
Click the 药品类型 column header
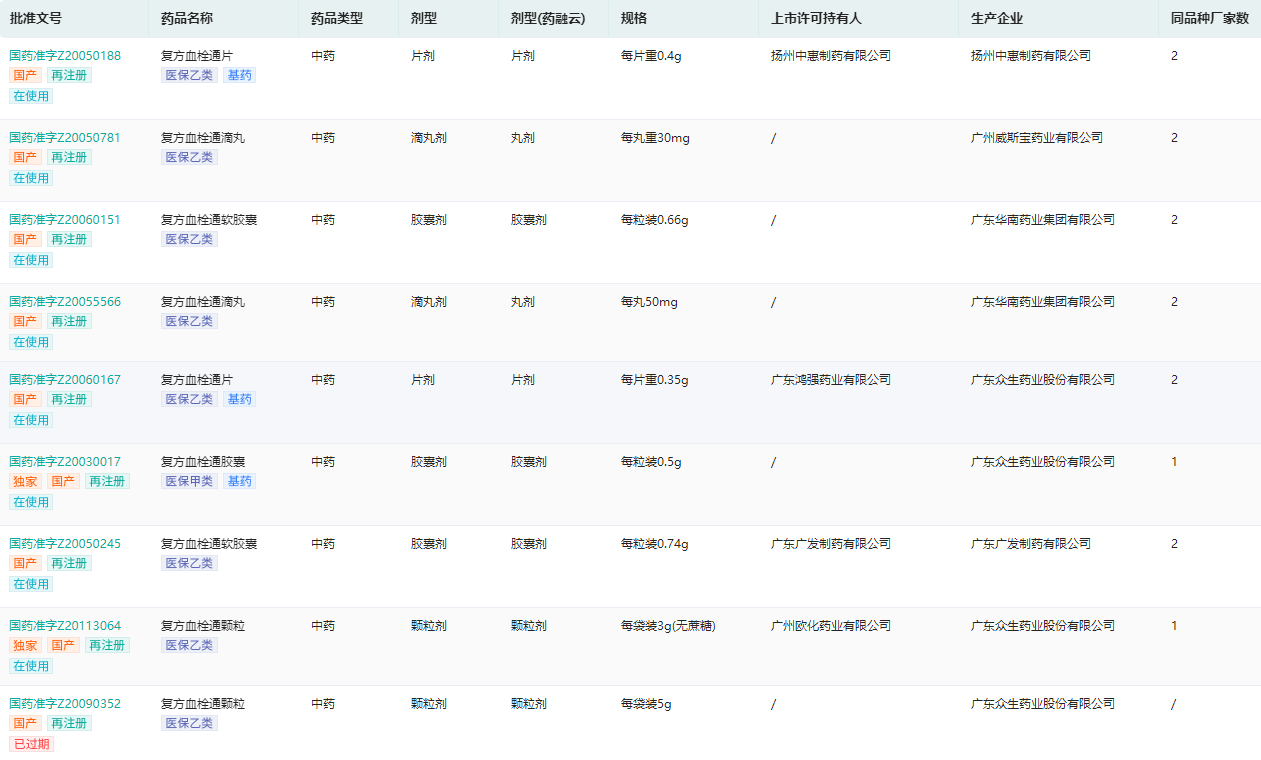tap(337, 18)
